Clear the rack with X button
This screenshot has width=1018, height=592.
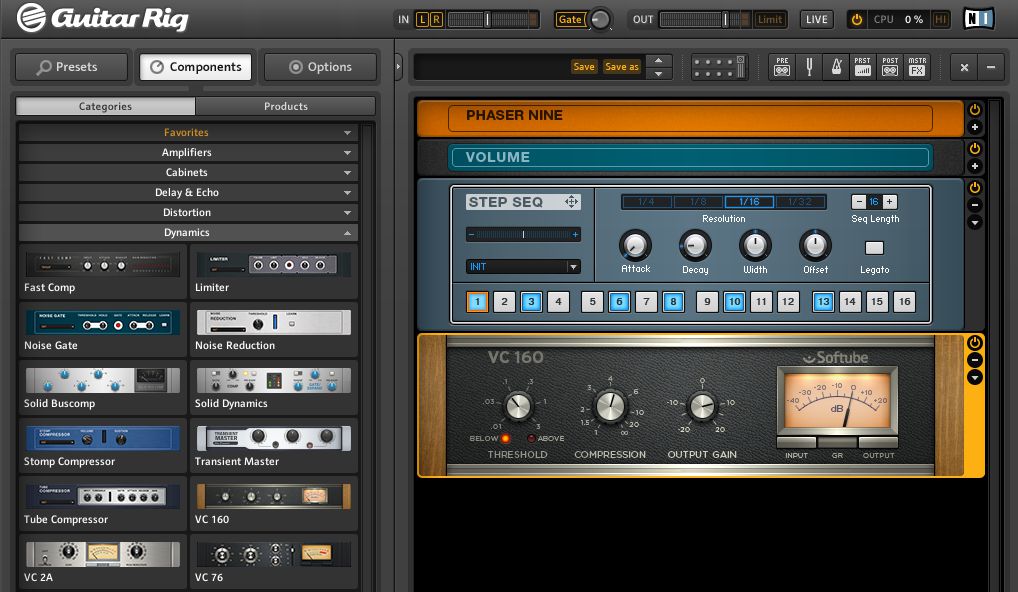tap(964, 67)
